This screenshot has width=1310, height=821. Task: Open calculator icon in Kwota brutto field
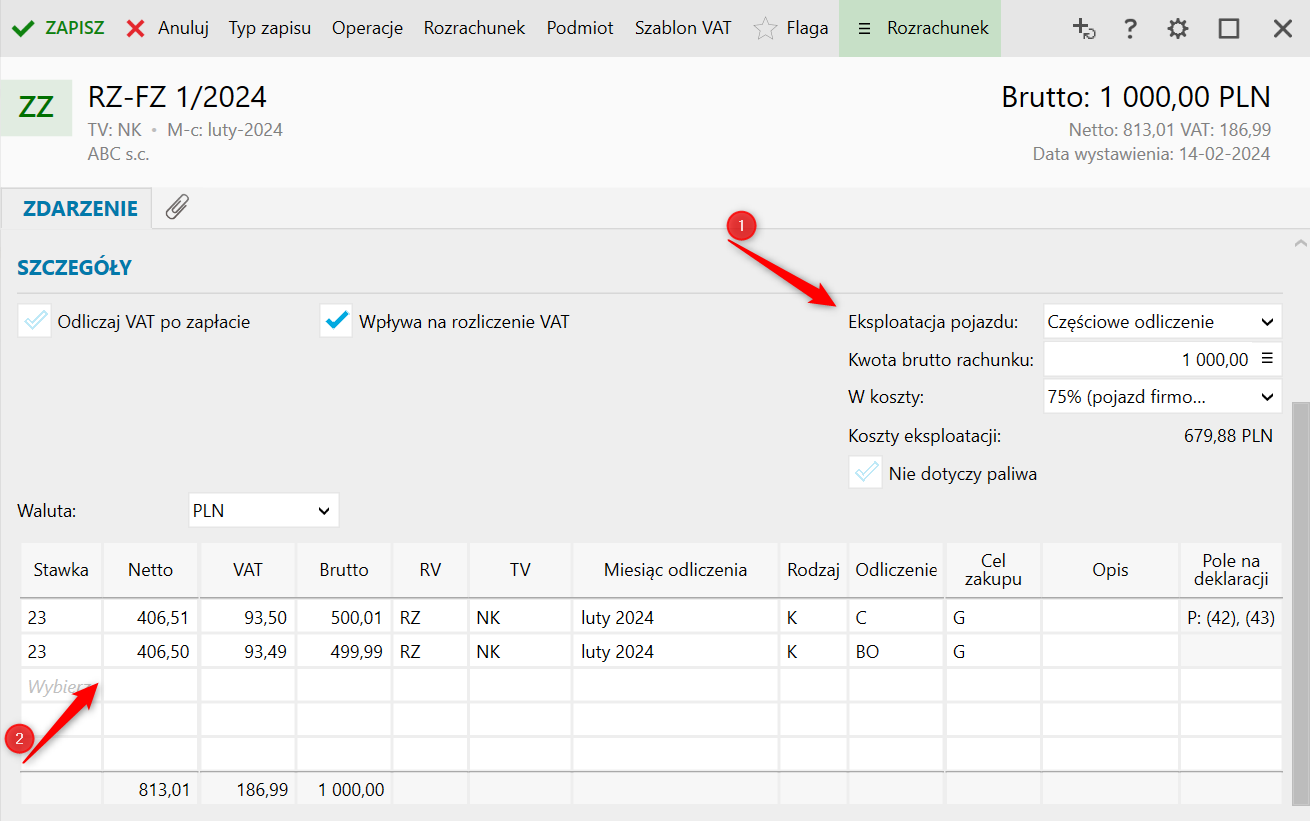coord(1266,359)
